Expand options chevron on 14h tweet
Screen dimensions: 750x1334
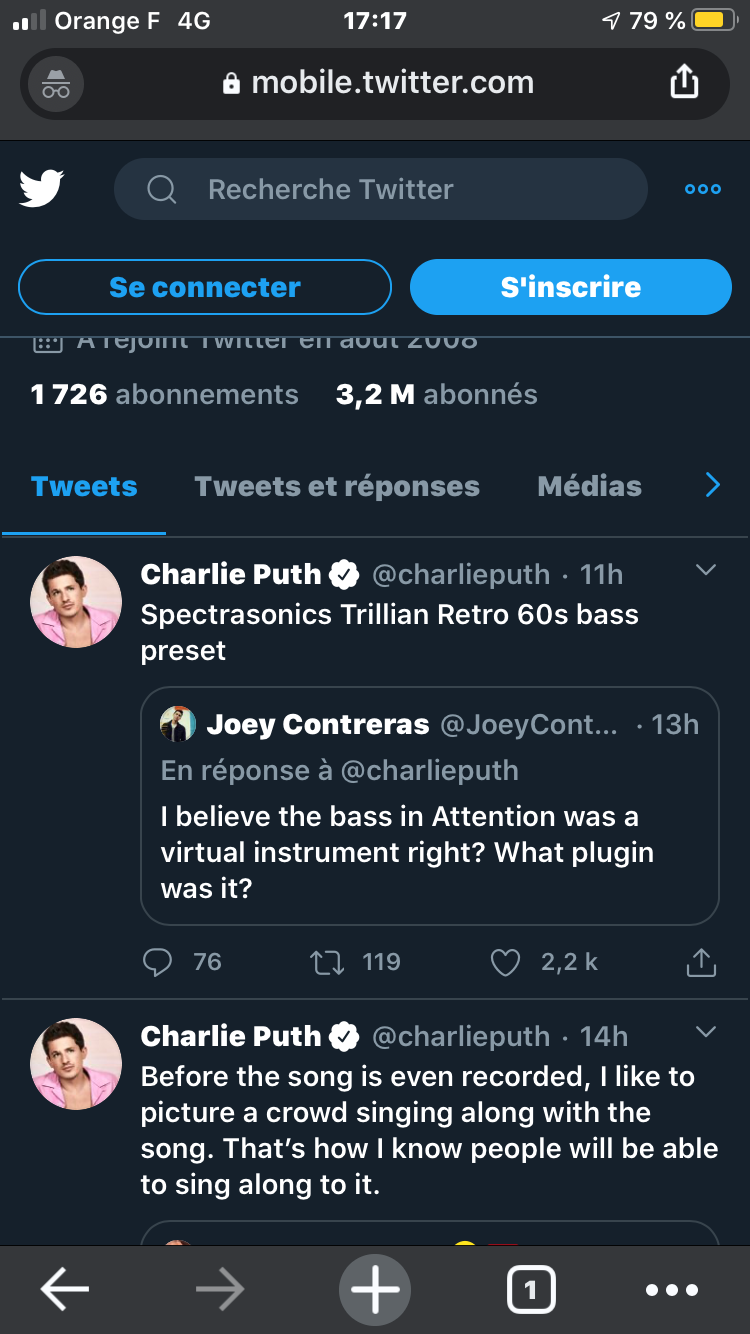706,1032
